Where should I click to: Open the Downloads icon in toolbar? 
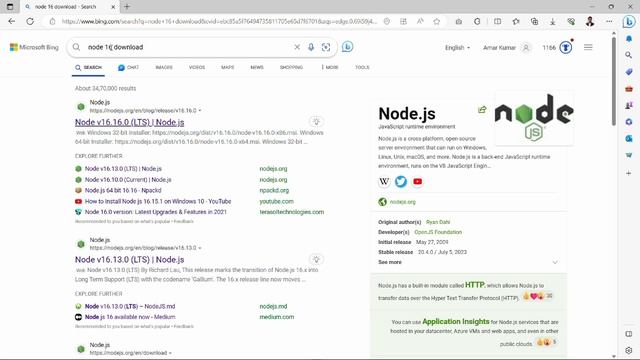click(x=552, y=22)
